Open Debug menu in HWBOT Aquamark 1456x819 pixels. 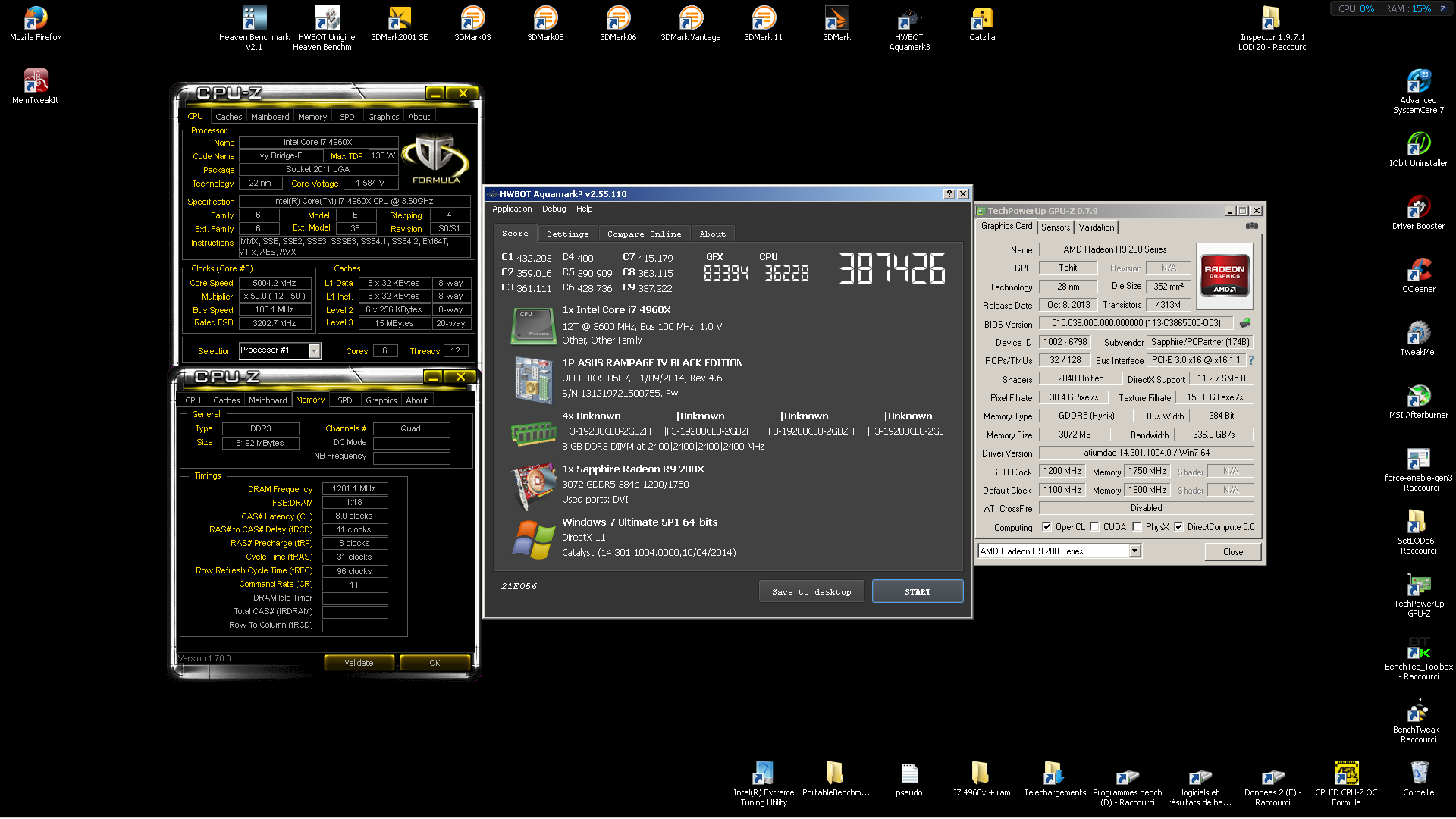click(x=554, y=209)
